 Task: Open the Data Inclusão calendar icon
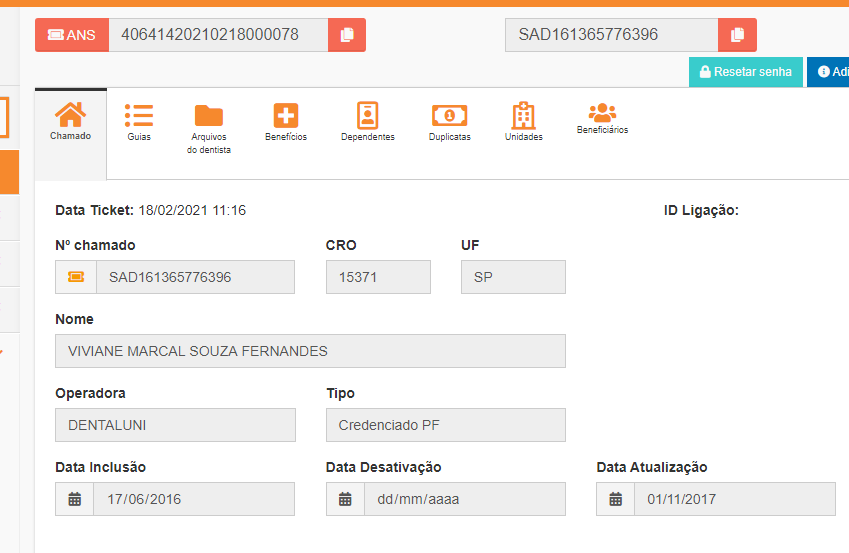coord(75,499)
